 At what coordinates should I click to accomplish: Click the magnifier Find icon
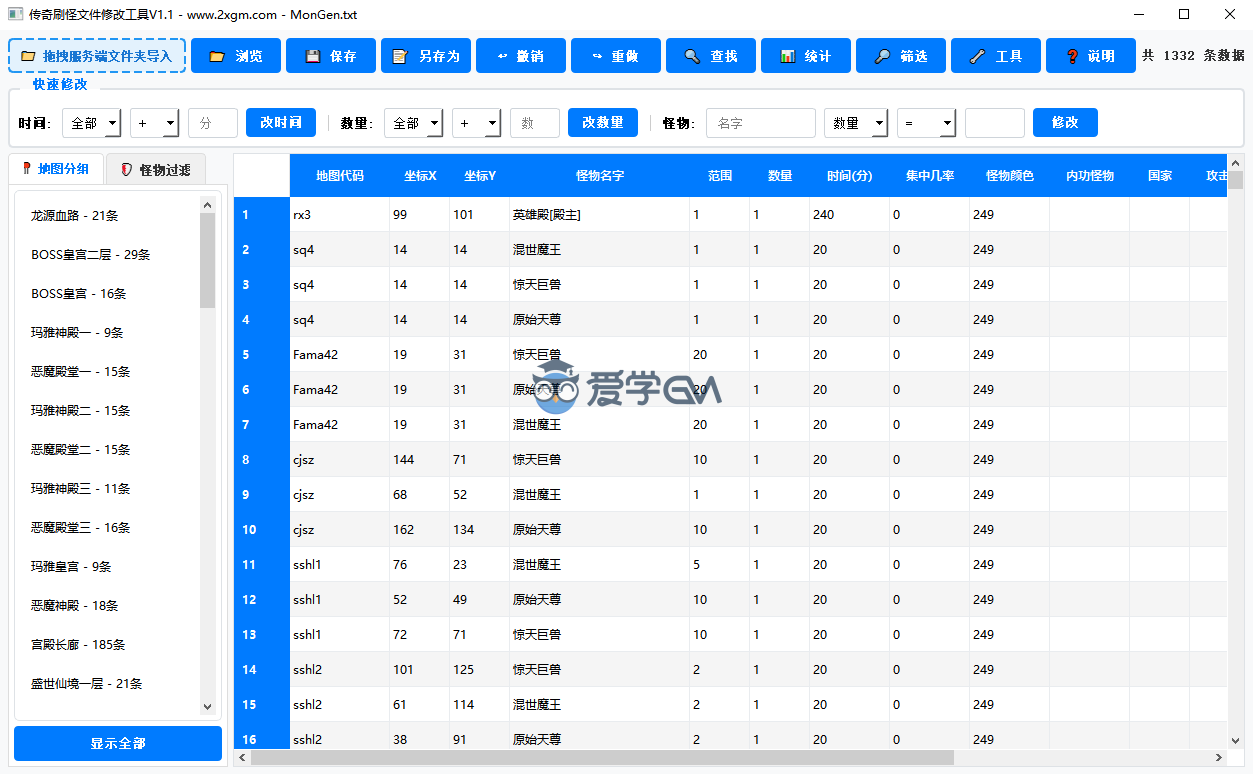click(x=692, y=56)
